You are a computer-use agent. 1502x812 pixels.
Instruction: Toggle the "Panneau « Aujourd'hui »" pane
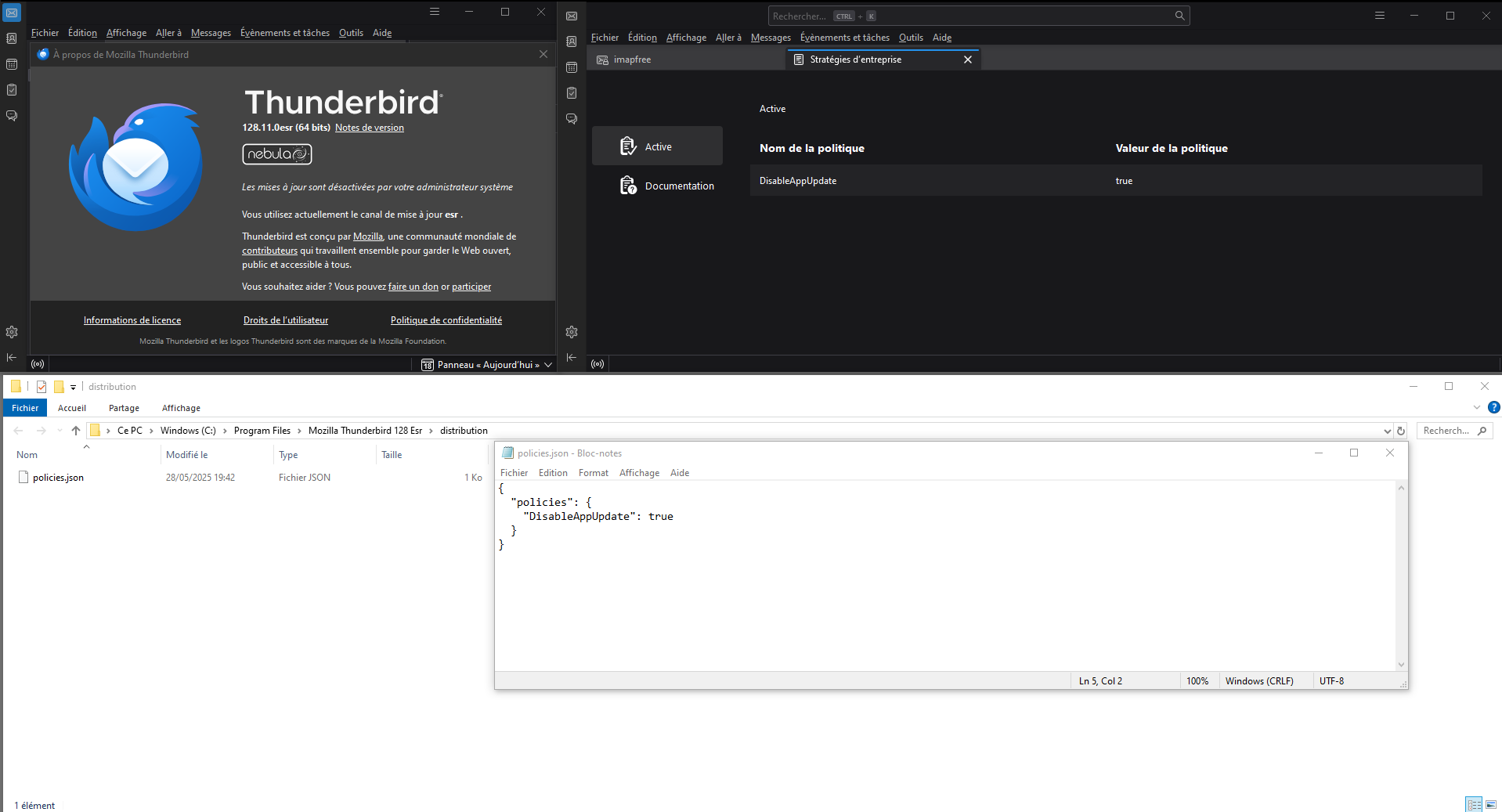487,365
